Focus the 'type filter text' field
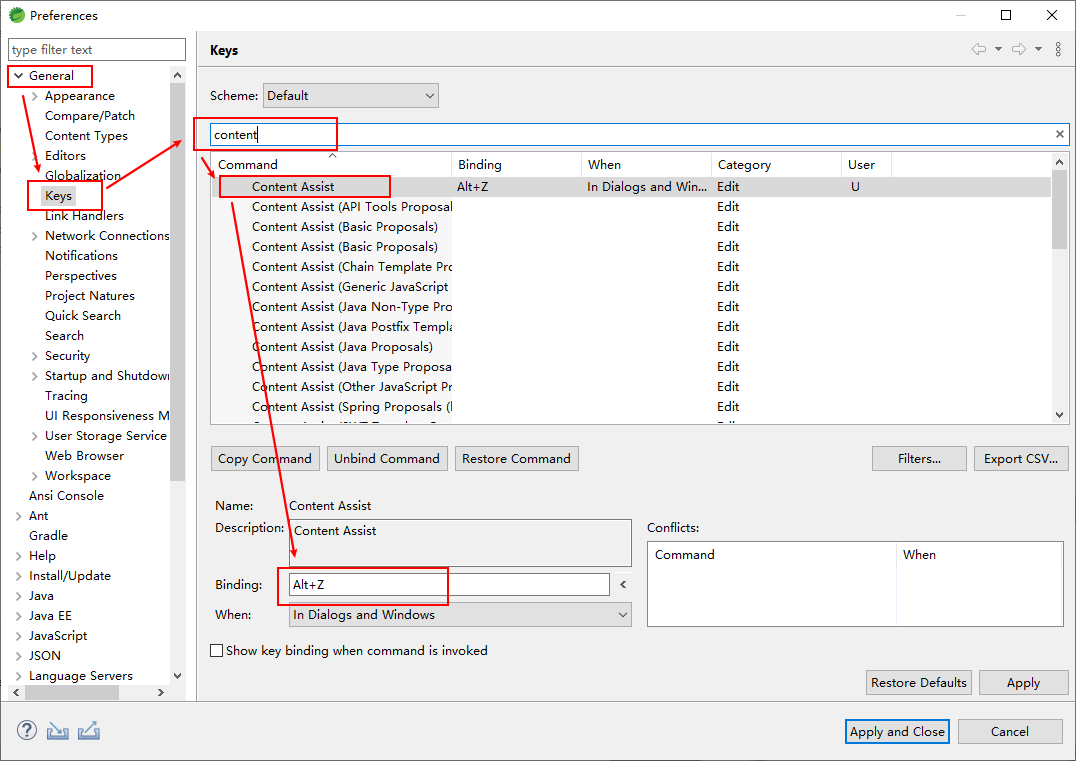This screenshot has width=1076, height=761. coord(97,49)
